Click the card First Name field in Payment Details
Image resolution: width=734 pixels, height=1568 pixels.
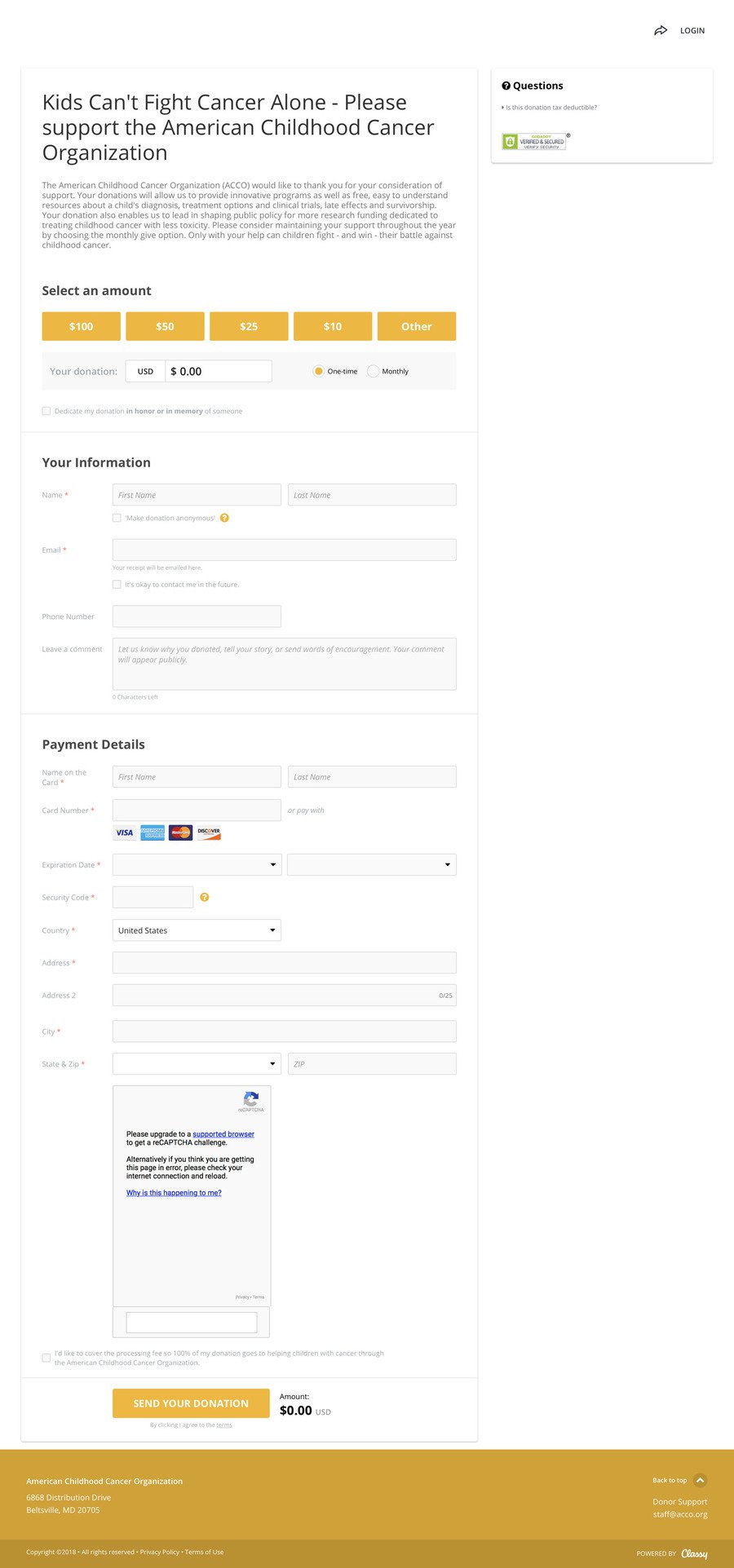[x=197, y=777]
